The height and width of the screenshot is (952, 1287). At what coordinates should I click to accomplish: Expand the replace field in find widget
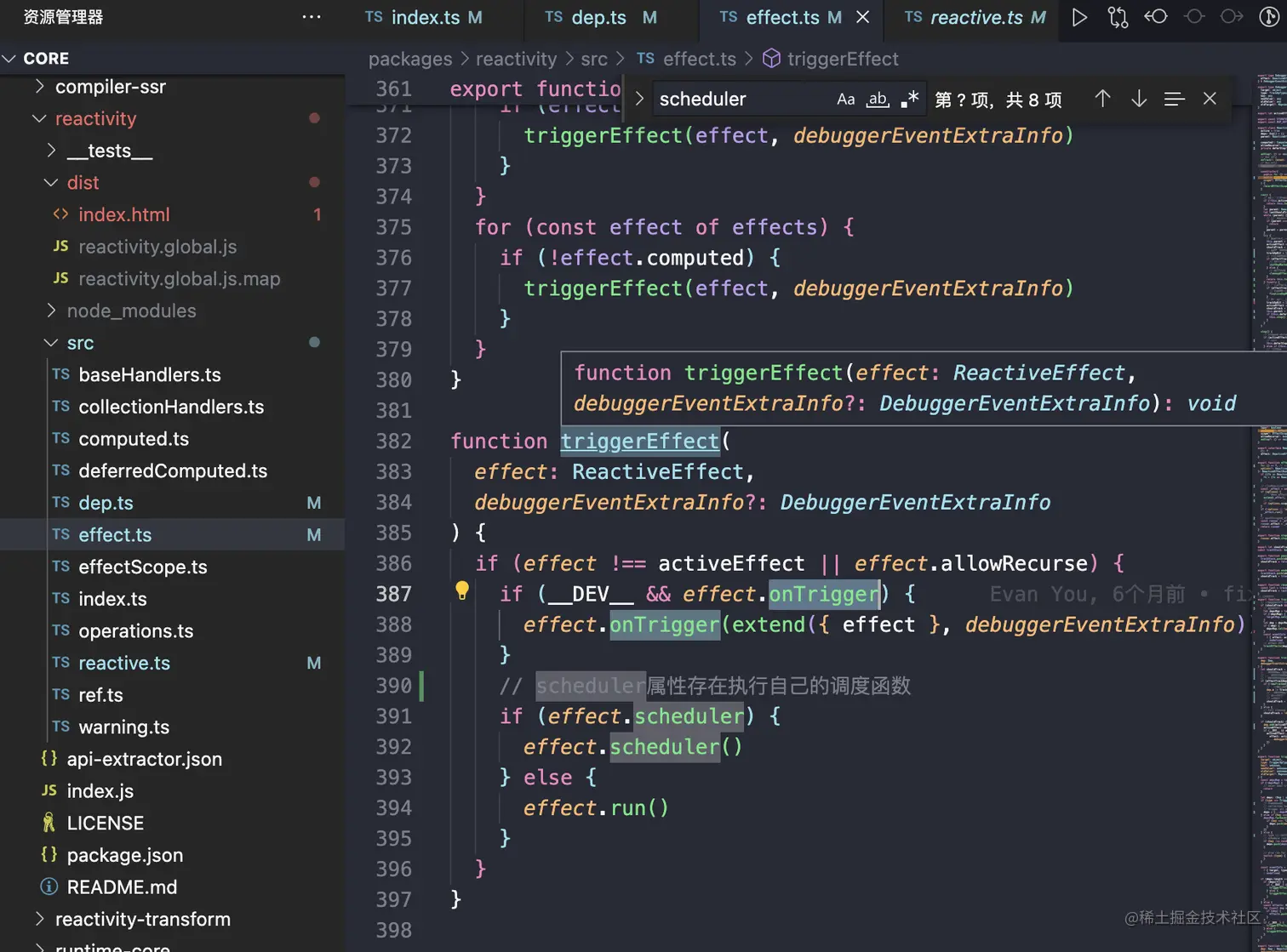pyautogui.click(x=639, y=99)
